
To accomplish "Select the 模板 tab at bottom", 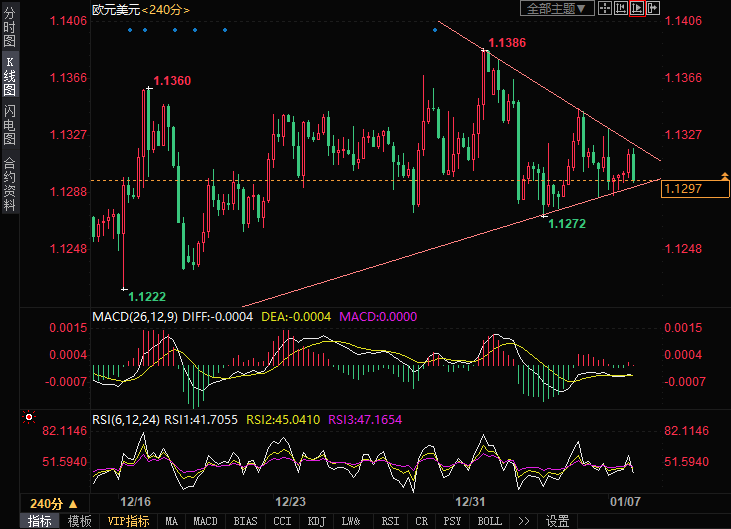I will click(x=79, y=521).
